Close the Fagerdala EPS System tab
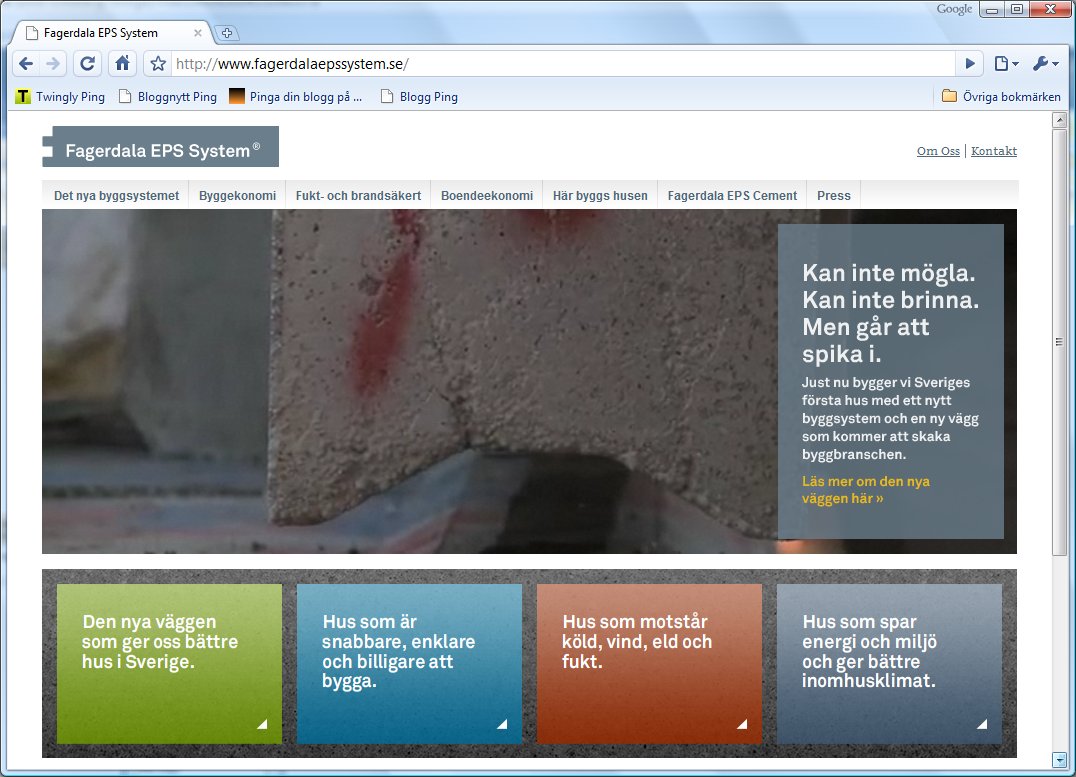Image resolution: width=1076 pixels, height=777 pixels. (x=198, y=33)
